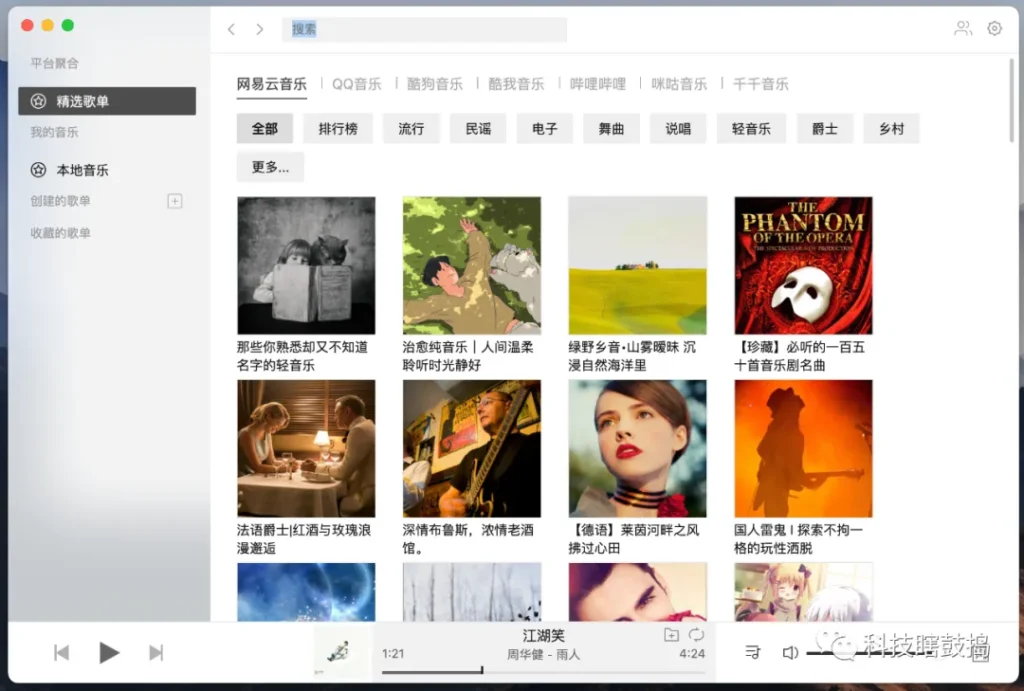Switch to the 酷狗音乐 tab
Screen dimensions: 1024x691
coord(434,84)
